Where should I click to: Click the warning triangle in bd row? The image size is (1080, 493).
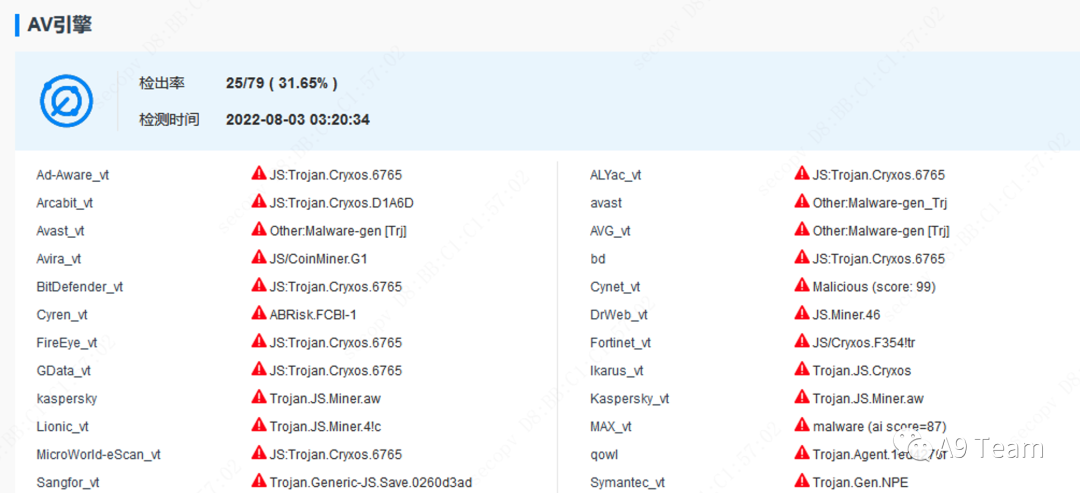pos(802,258)
